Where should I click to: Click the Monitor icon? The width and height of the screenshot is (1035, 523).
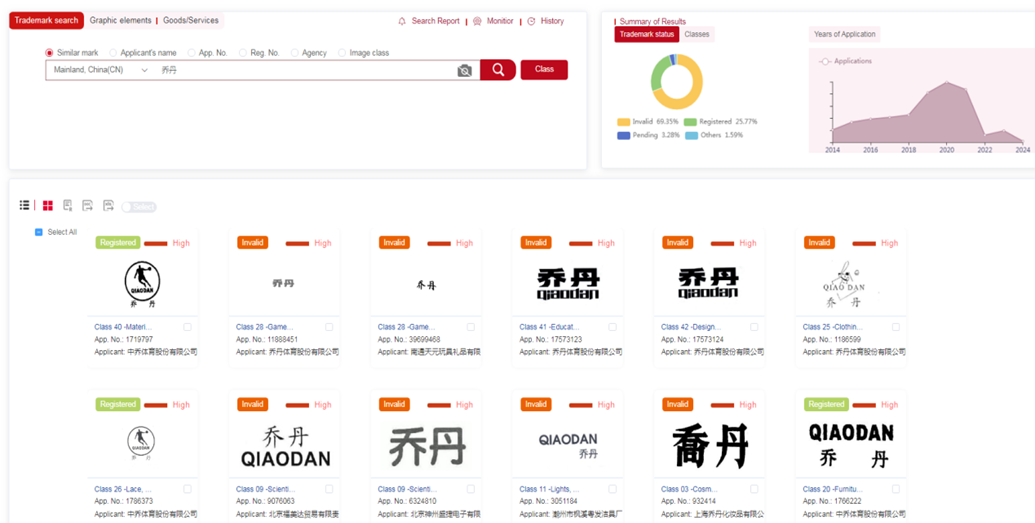tap(477, 21)
